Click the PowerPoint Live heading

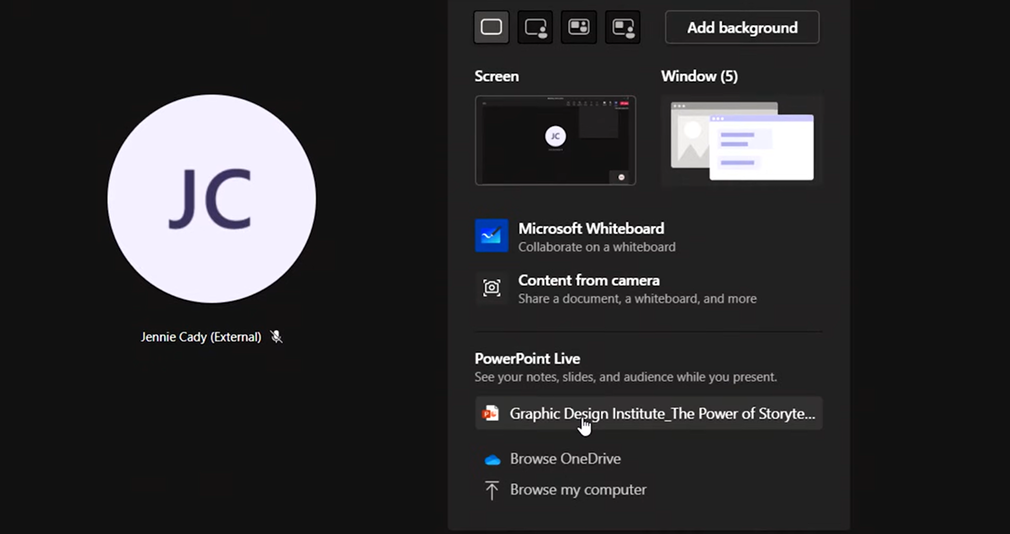pos(527,359)
